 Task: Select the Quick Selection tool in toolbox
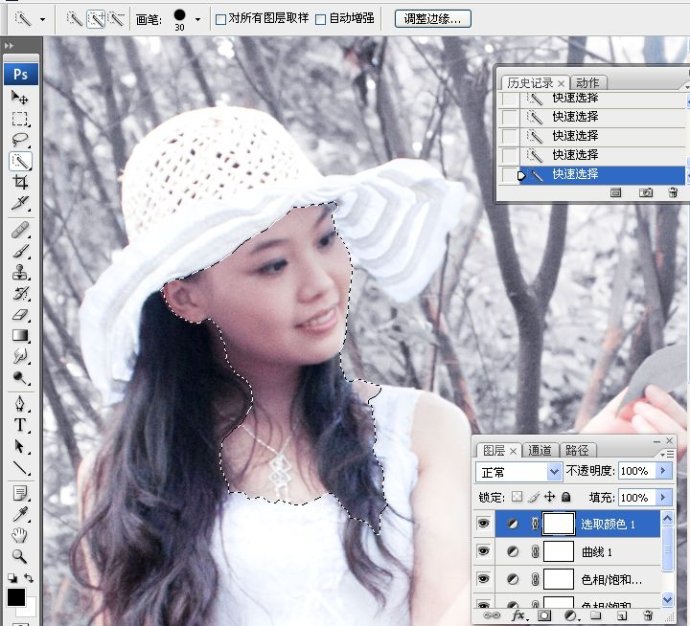20,161
